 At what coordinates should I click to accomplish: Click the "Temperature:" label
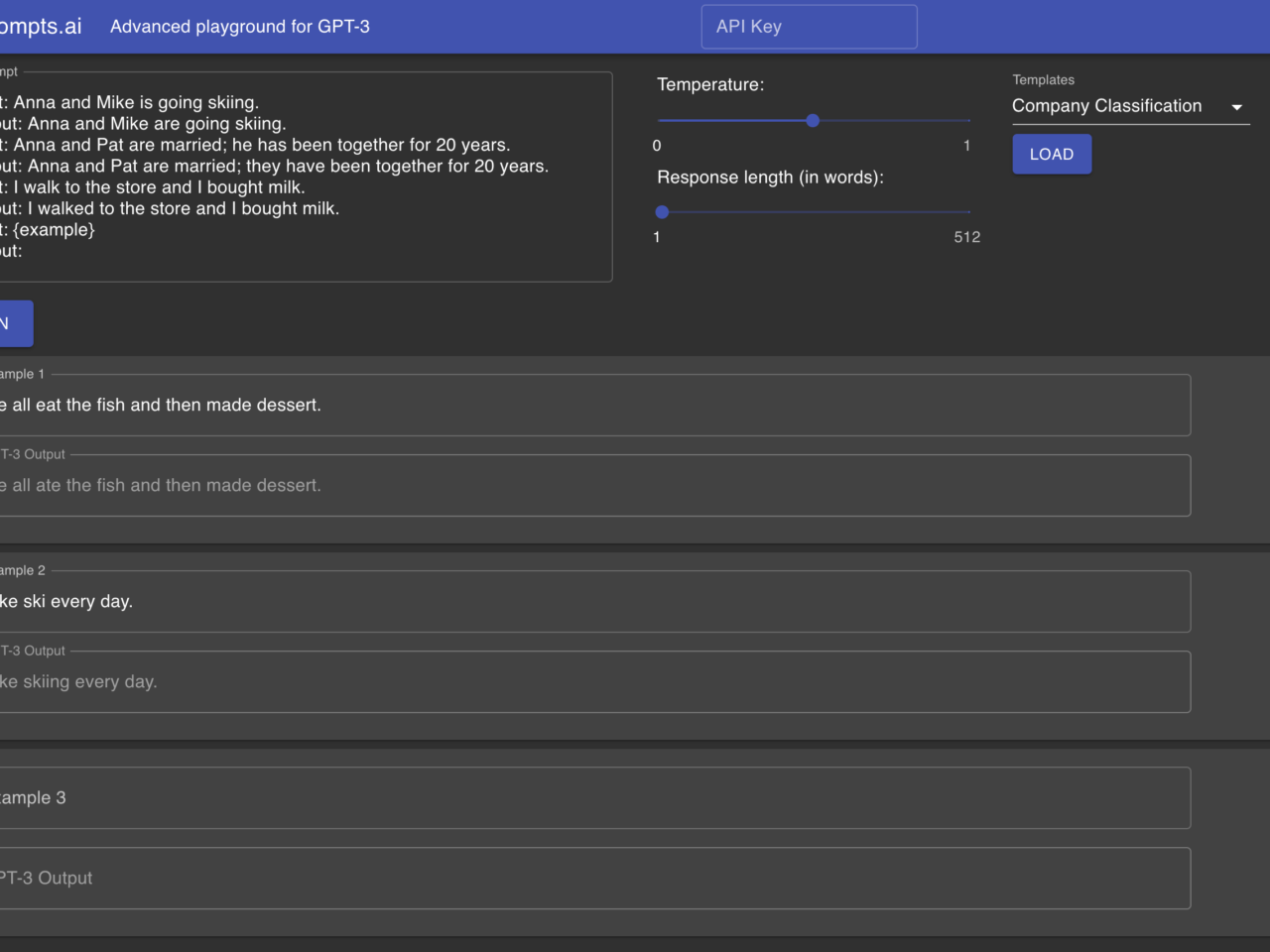(710, 85)
